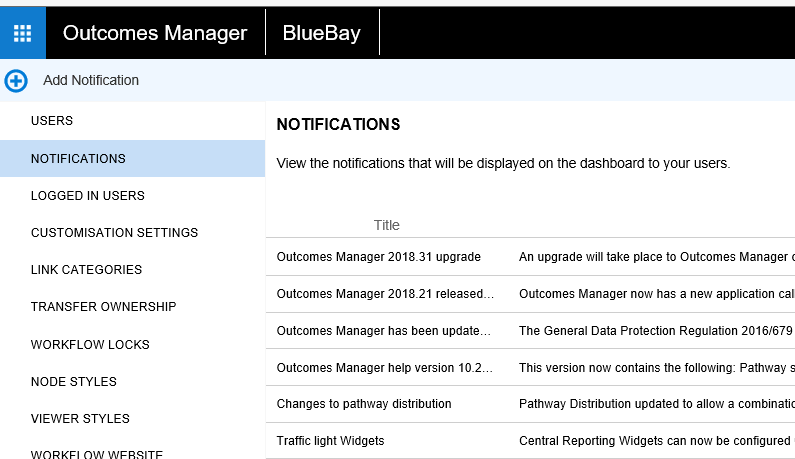Select Viewer Styles in sidebar
Screen dimensions: 795x459
80,419
